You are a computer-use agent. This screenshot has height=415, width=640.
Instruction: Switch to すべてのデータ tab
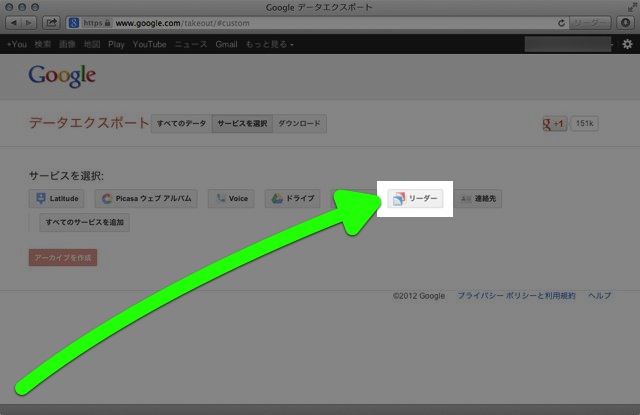(182, 124)
